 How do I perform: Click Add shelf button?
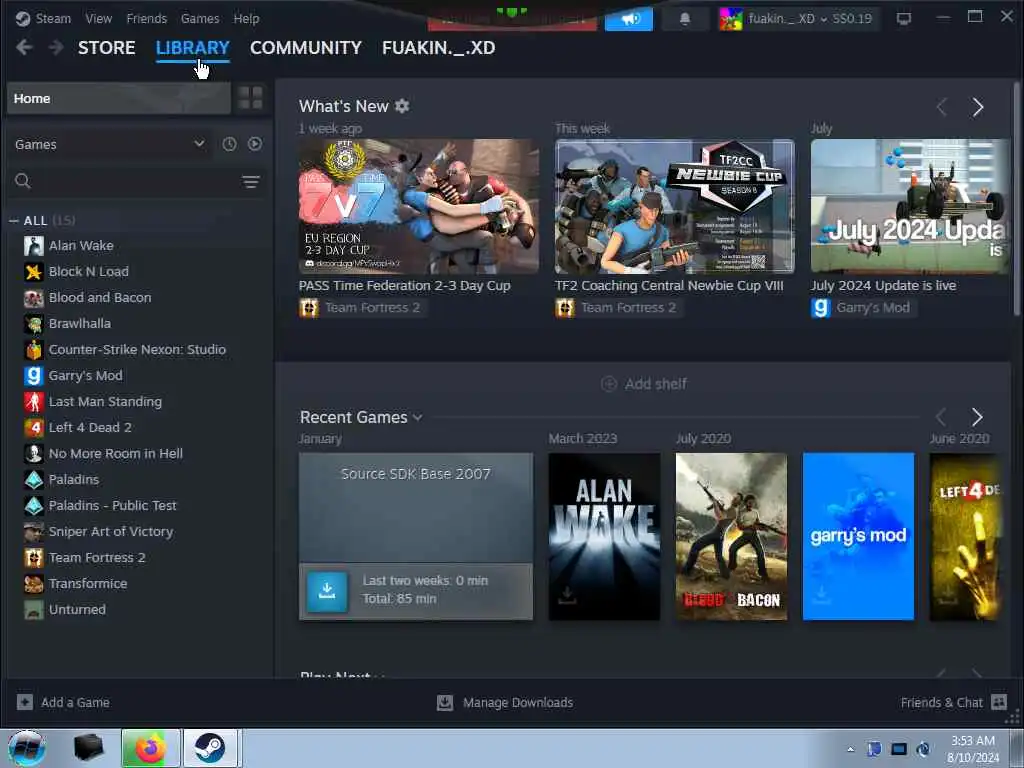[x=643, y=384]
